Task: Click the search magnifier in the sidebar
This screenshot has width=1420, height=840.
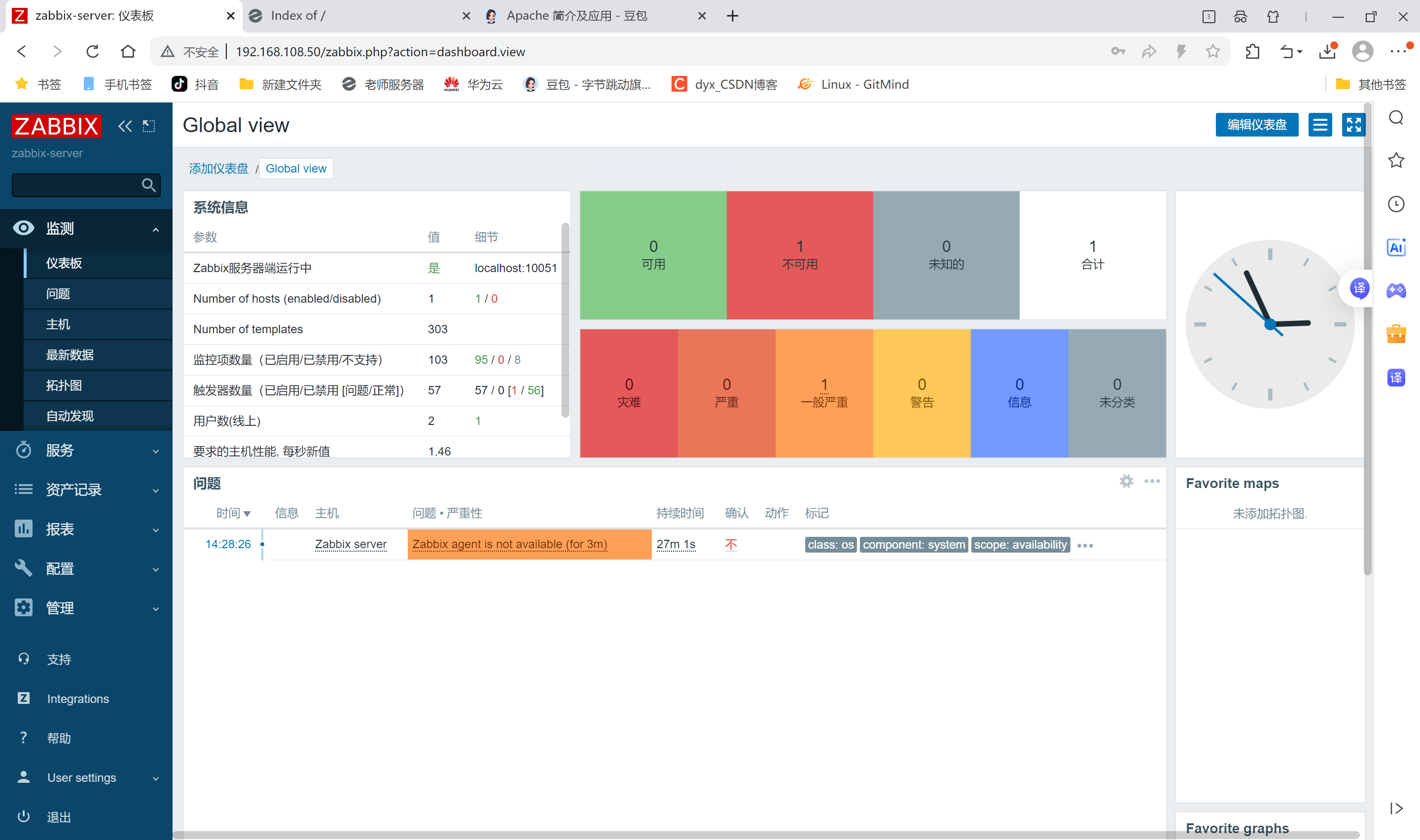Action: 148,185
